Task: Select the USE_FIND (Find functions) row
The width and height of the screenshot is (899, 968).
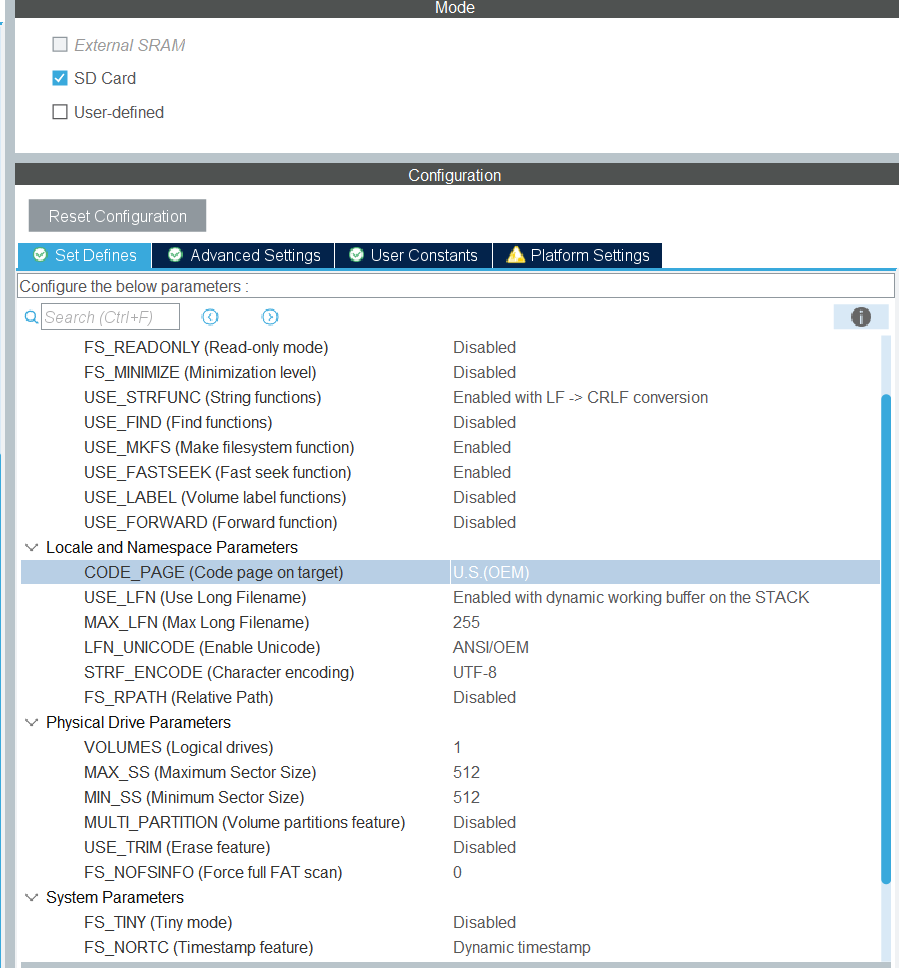Action: pos(450,422)
